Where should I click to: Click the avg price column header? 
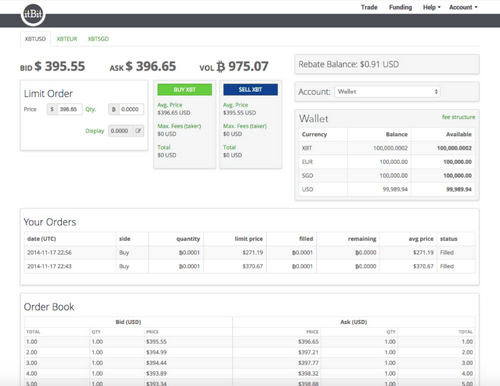coord(421,239)
